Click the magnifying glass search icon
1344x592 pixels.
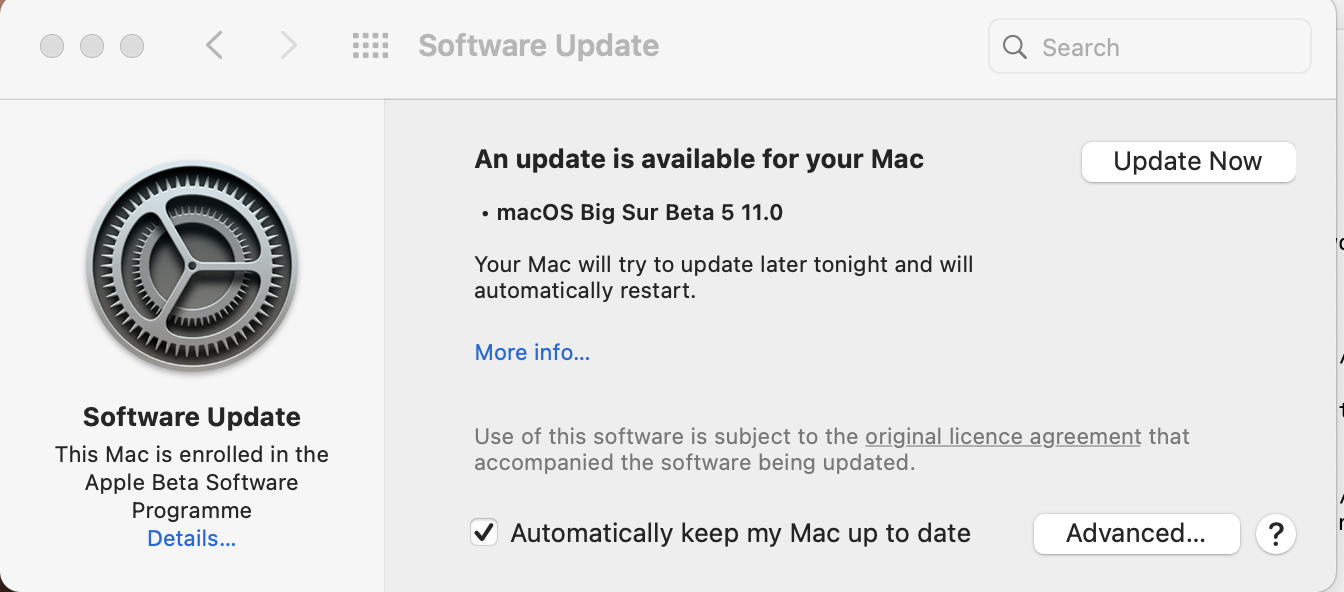point(1015,47)
